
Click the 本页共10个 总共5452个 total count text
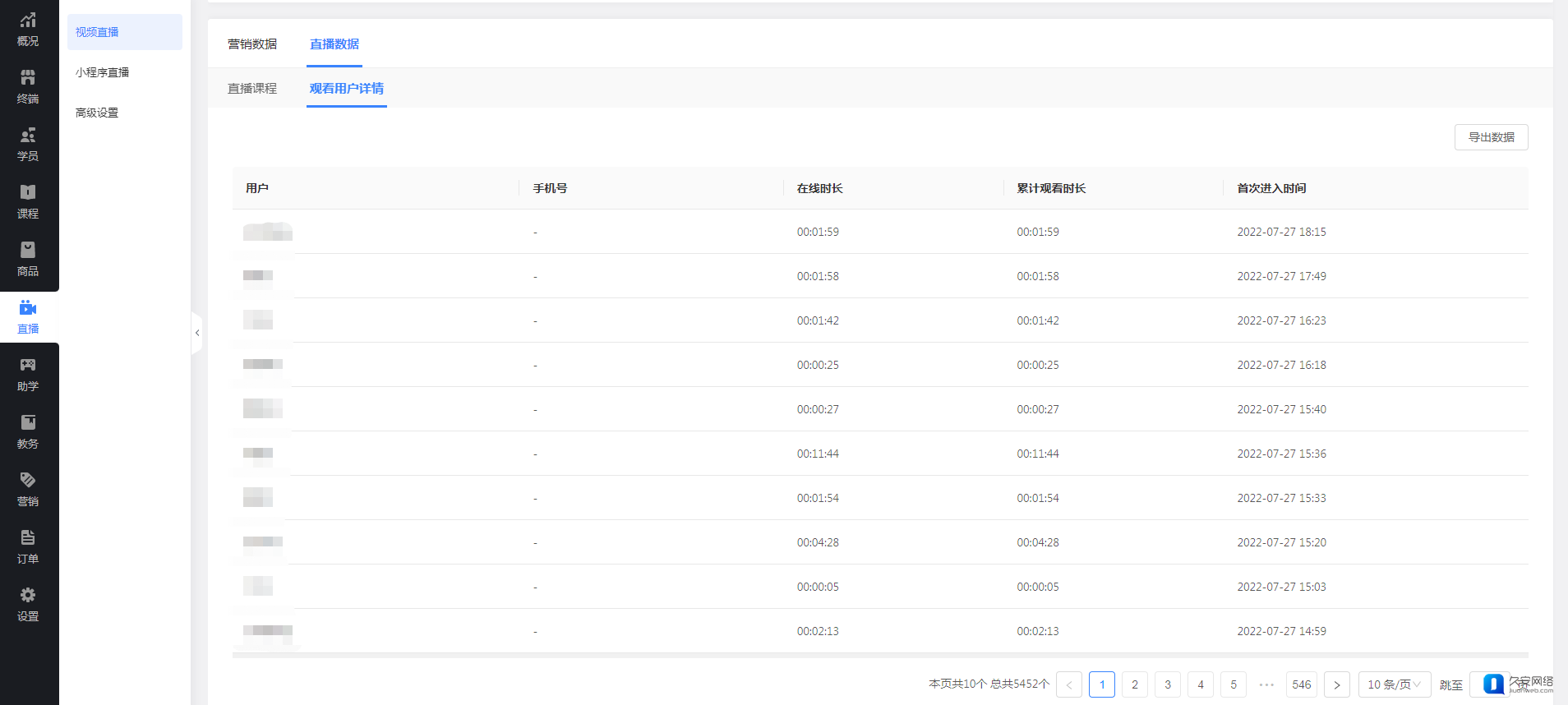coord(989,684)
